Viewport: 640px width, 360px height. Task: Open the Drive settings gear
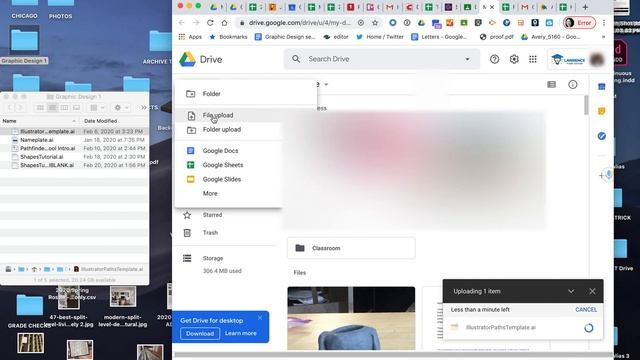(x=514, y=59)
